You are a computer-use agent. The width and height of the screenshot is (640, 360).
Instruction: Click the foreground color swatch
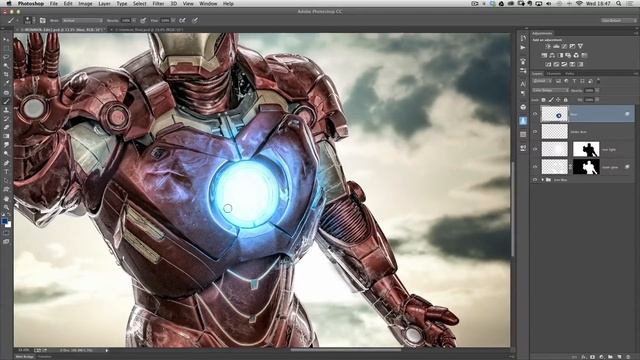tap(4, 221)
